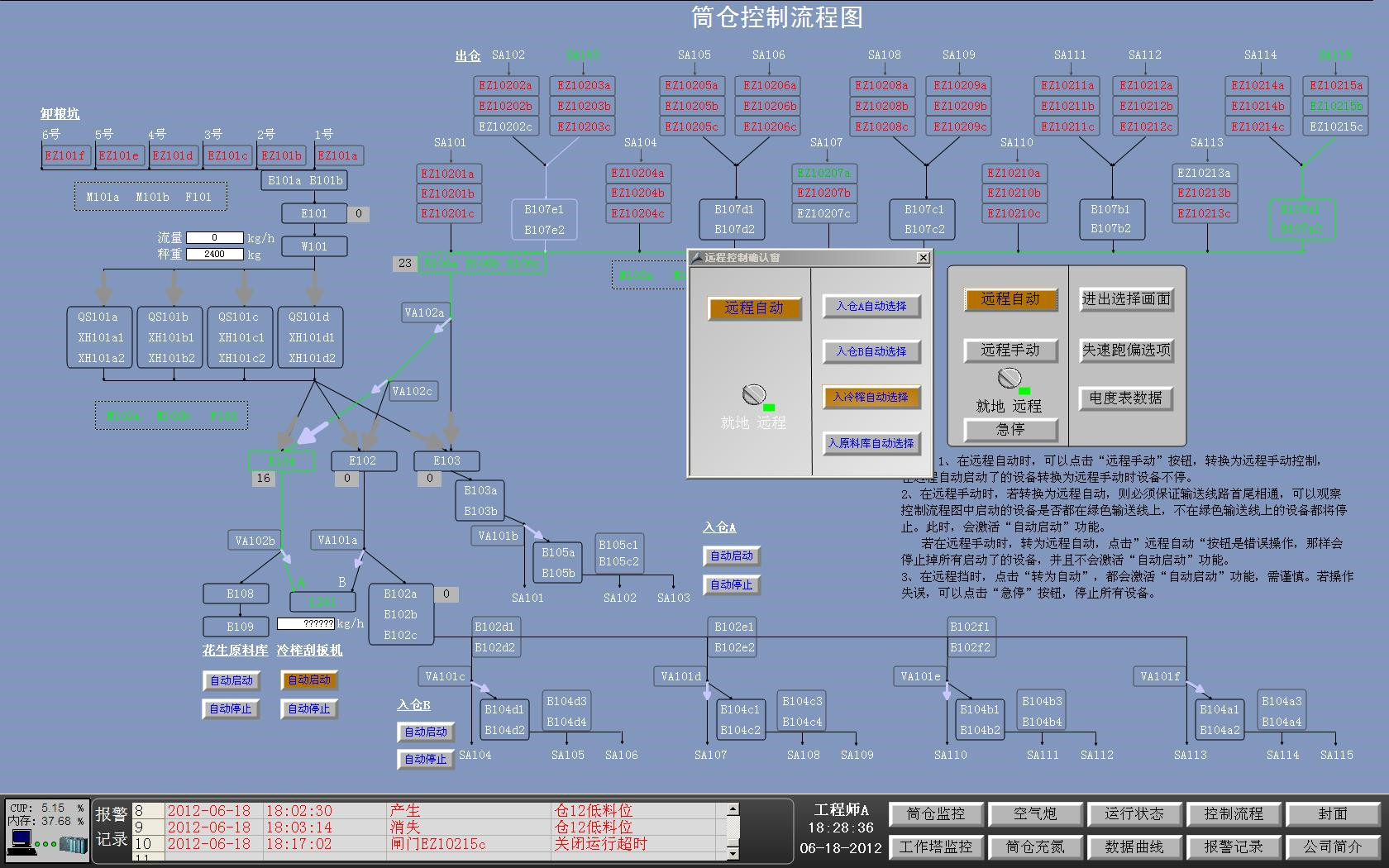
Task: Click the 报警记录 label left of the alarm list
Action: coord(112,827)
